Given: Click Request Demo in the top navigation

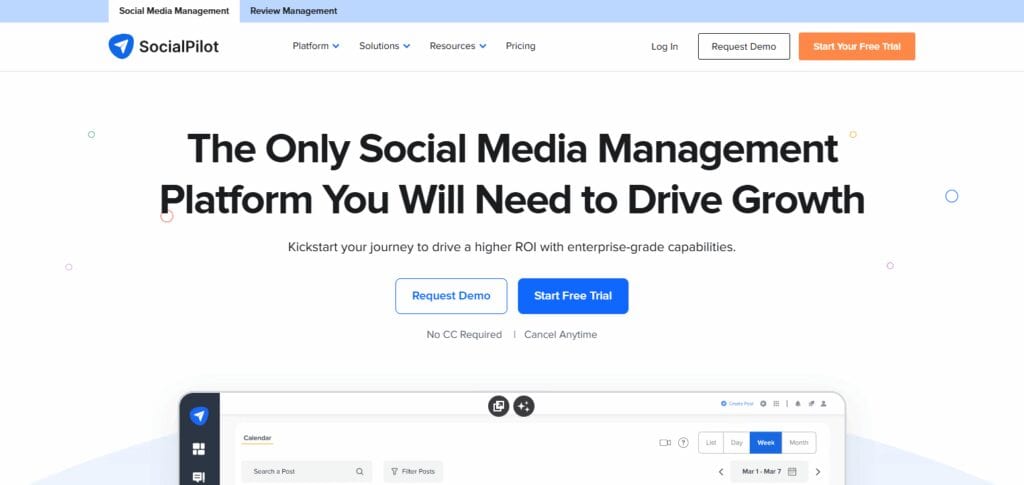Looking at the screenshot, I should (744, 46).
